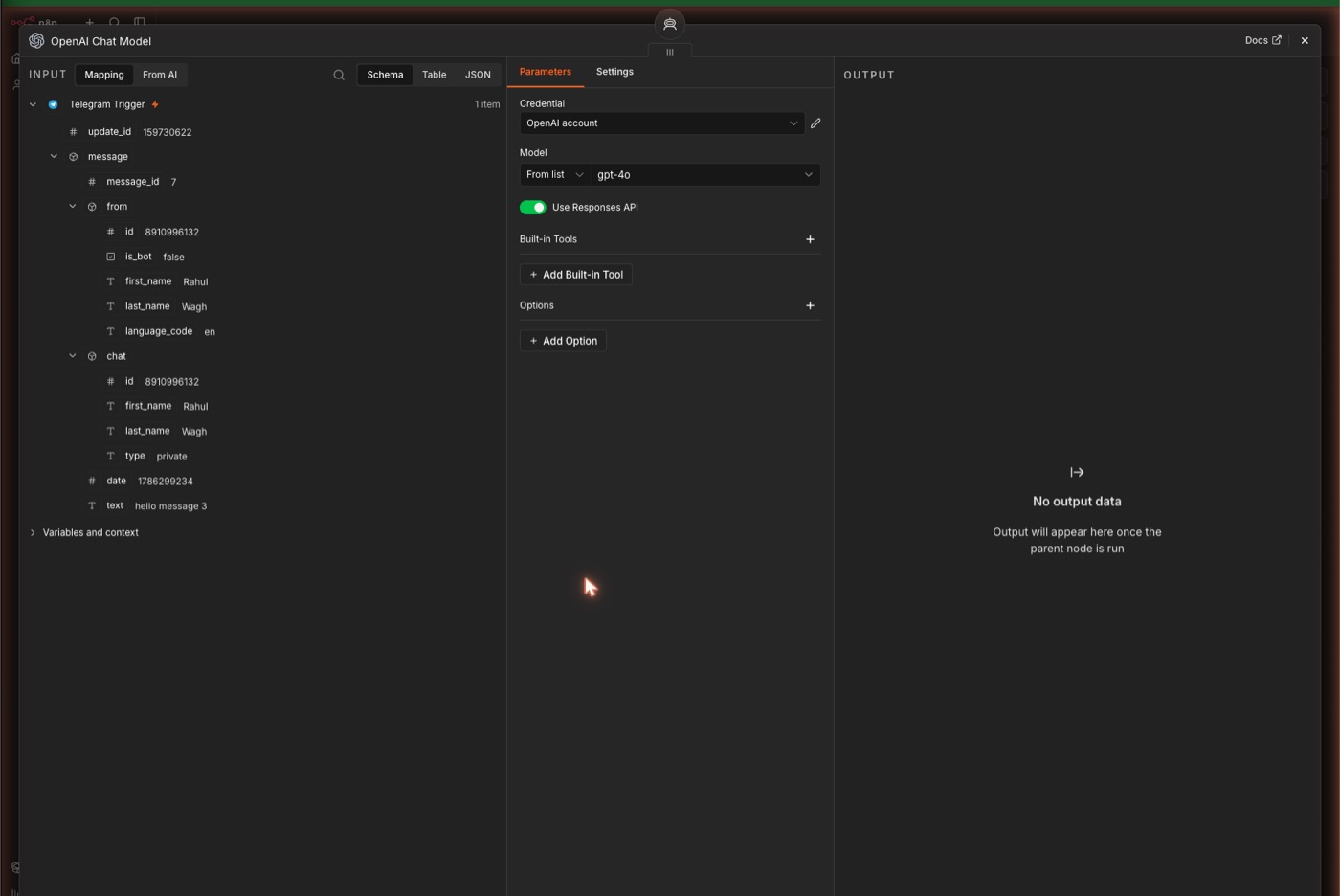
Task: Click the type value private
Action: point(172,457)
